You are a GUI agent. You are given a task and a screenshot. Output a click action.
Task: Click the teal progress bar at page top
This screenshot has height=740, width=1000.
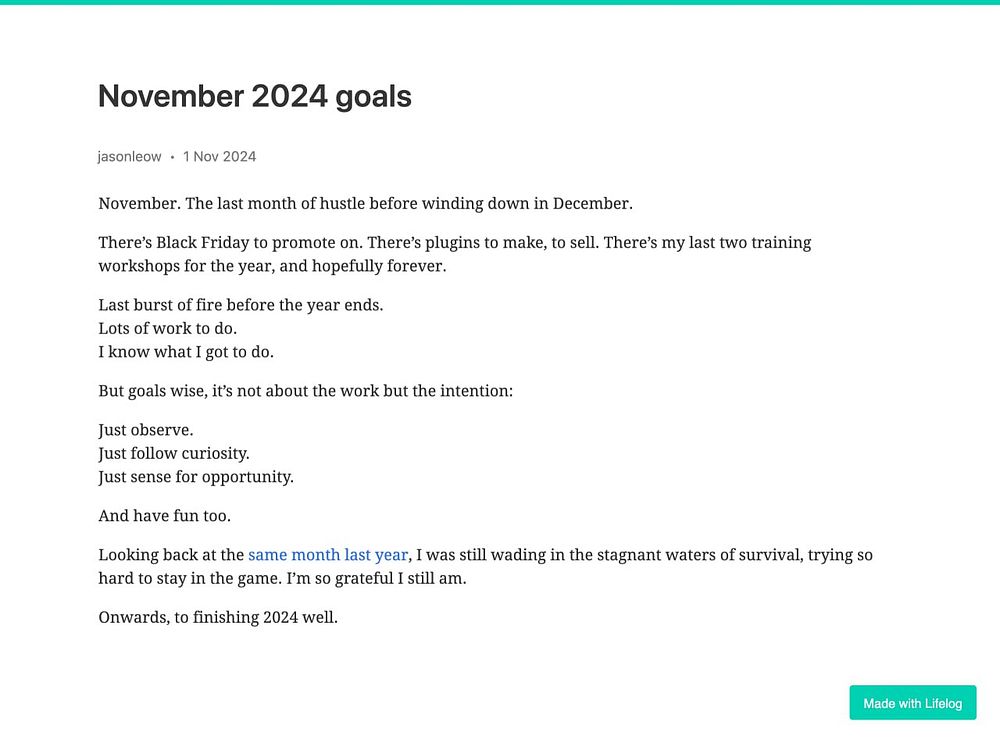click(500, 2)
